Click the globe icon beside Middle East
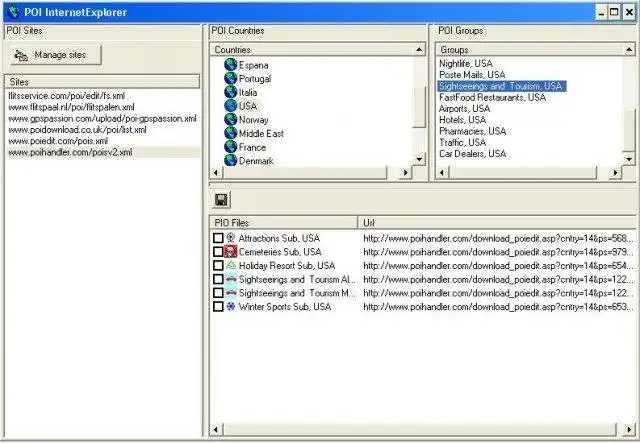The image size is (640, 443). coord(231,133)
